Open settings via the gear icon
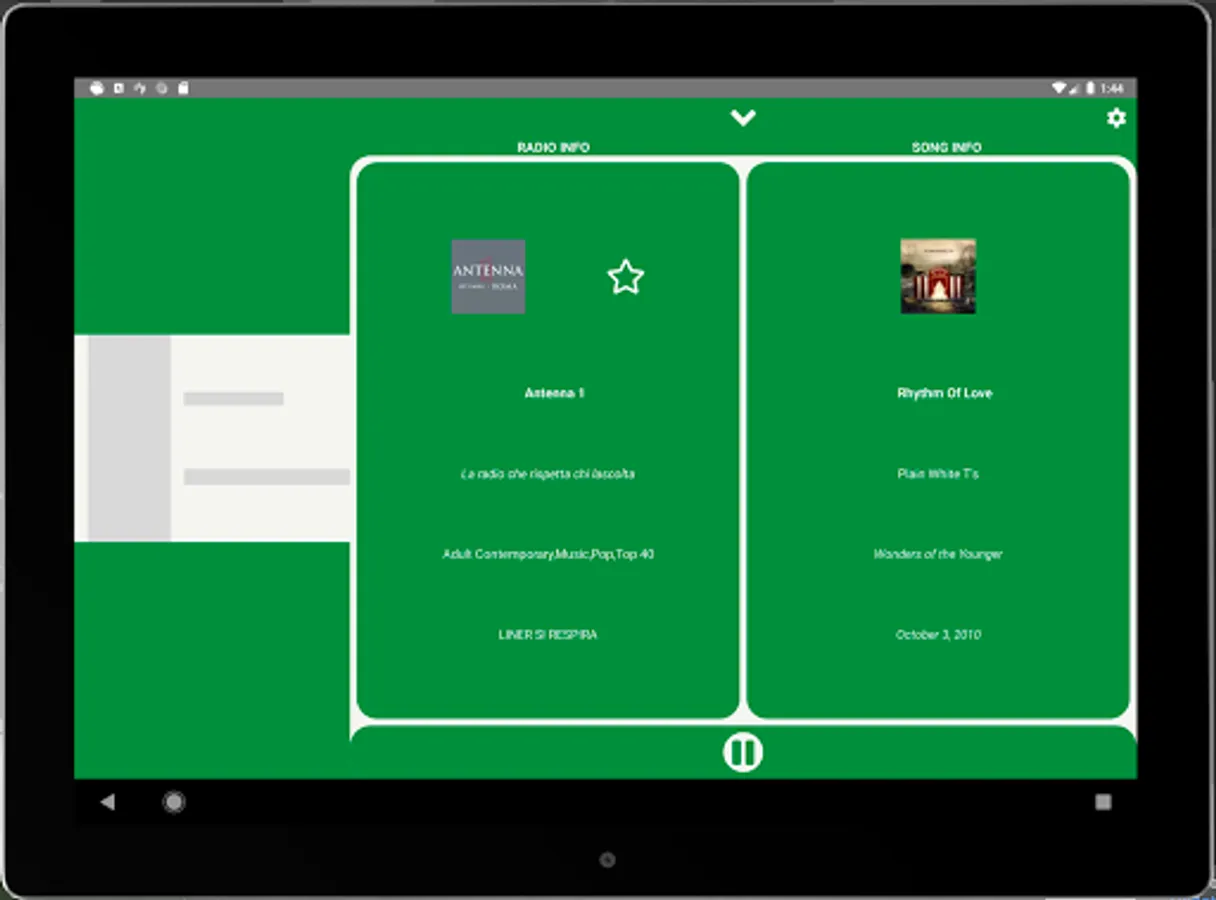 [x=1116, y=118]
